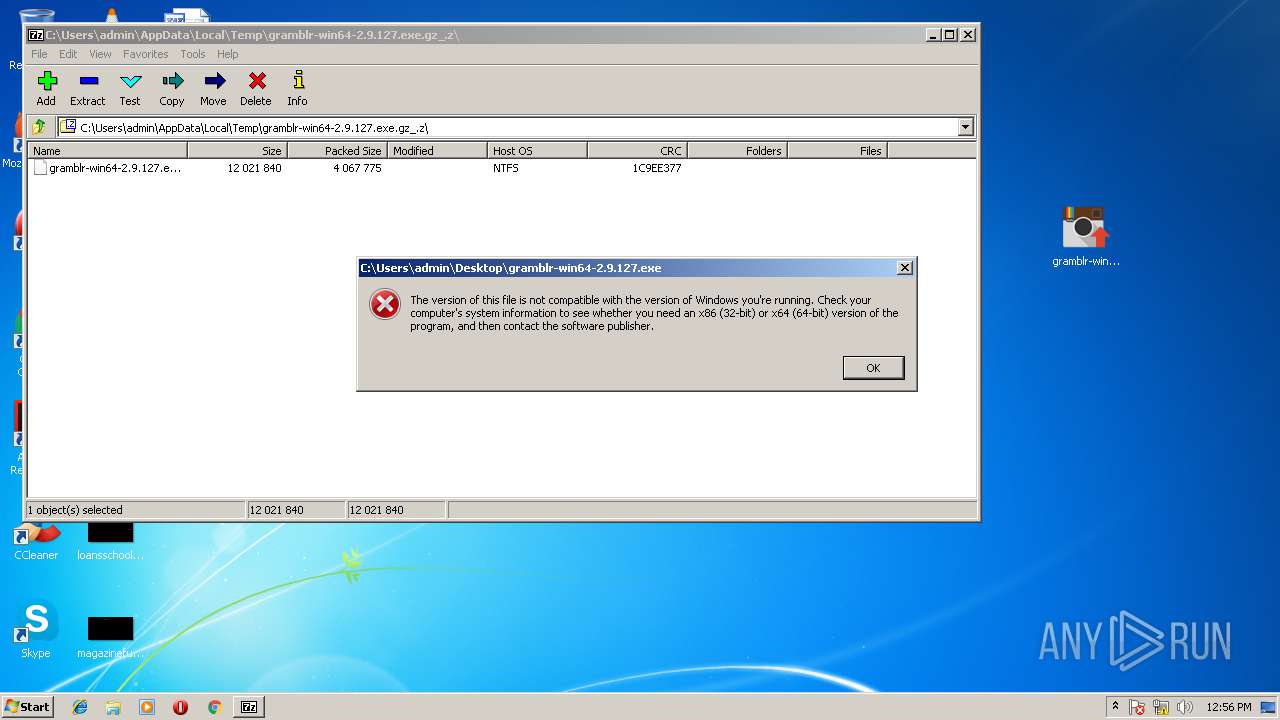Click the packed size value 4 067 775

[x=357, y=168]
